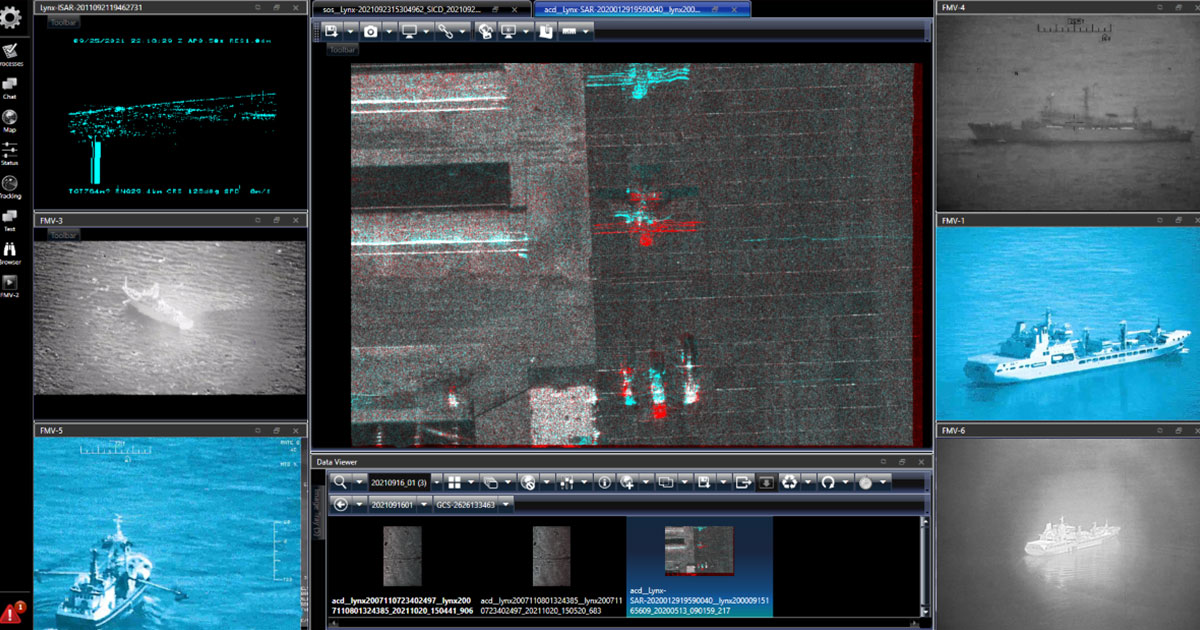The width and height of the screenshot is (1200, 630).
Task: Open the Processes panel from the sidebar
Action: [x=12, y=51]
